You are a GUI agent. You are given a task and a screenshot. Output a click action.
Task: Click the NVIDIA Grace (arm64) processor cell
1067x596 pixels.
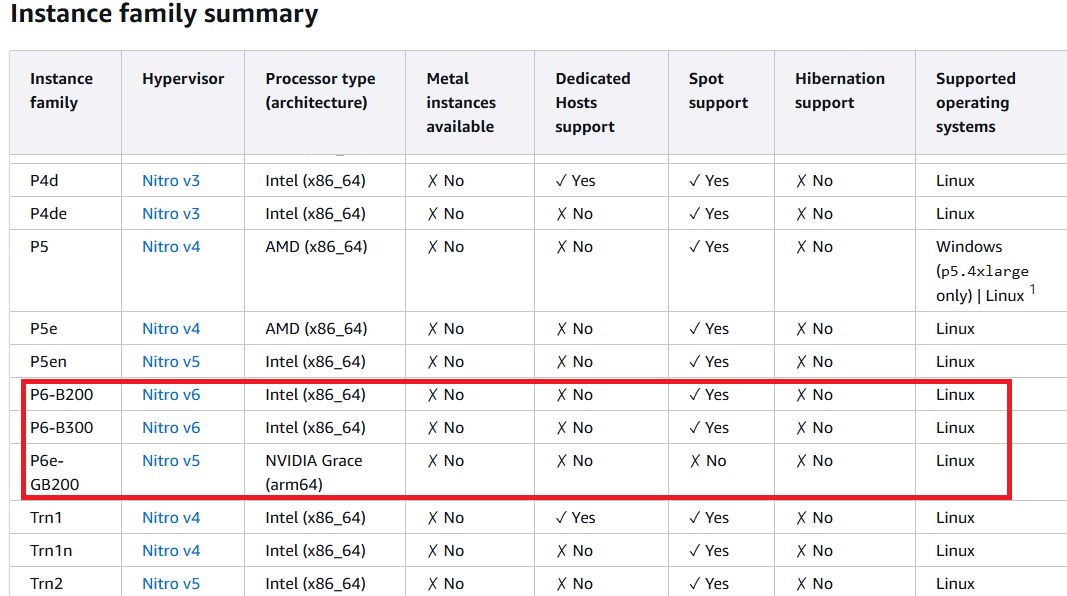[314, 473]
